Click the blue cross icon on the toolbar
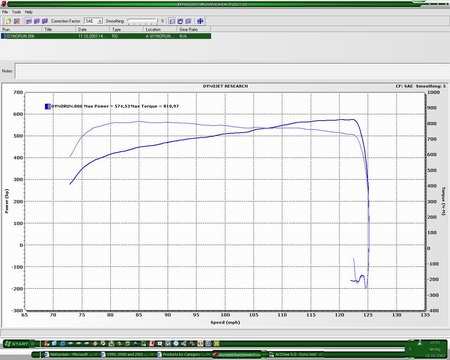 click(x=200, y=21)
